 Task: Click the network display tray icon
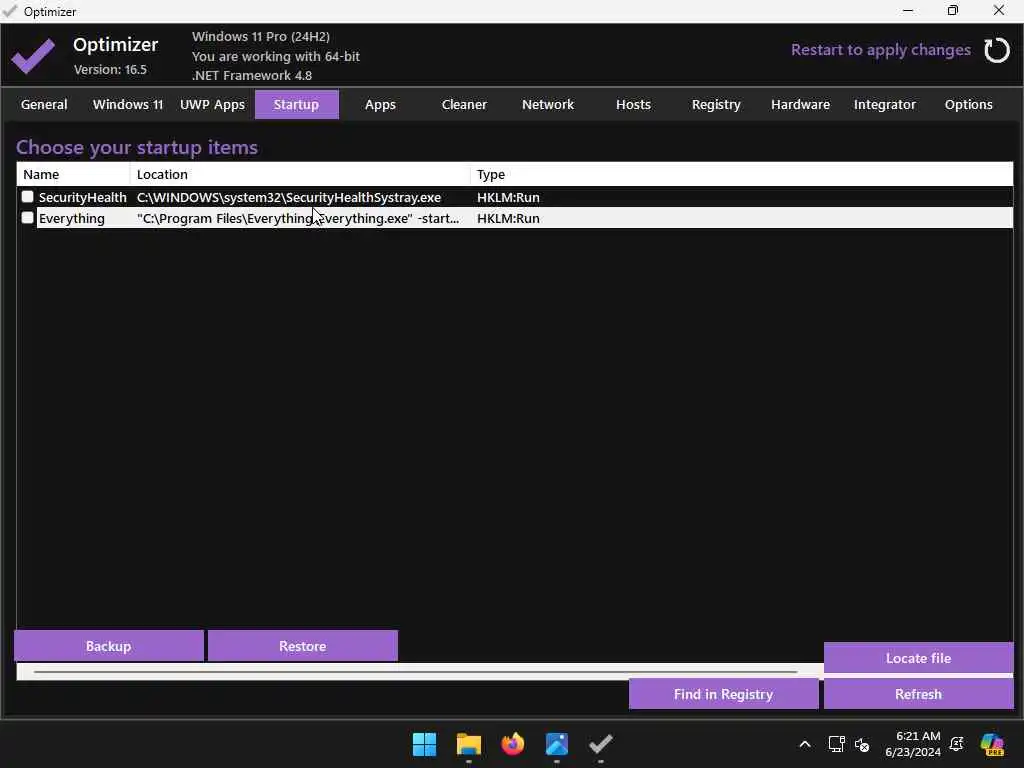point(836,744)
